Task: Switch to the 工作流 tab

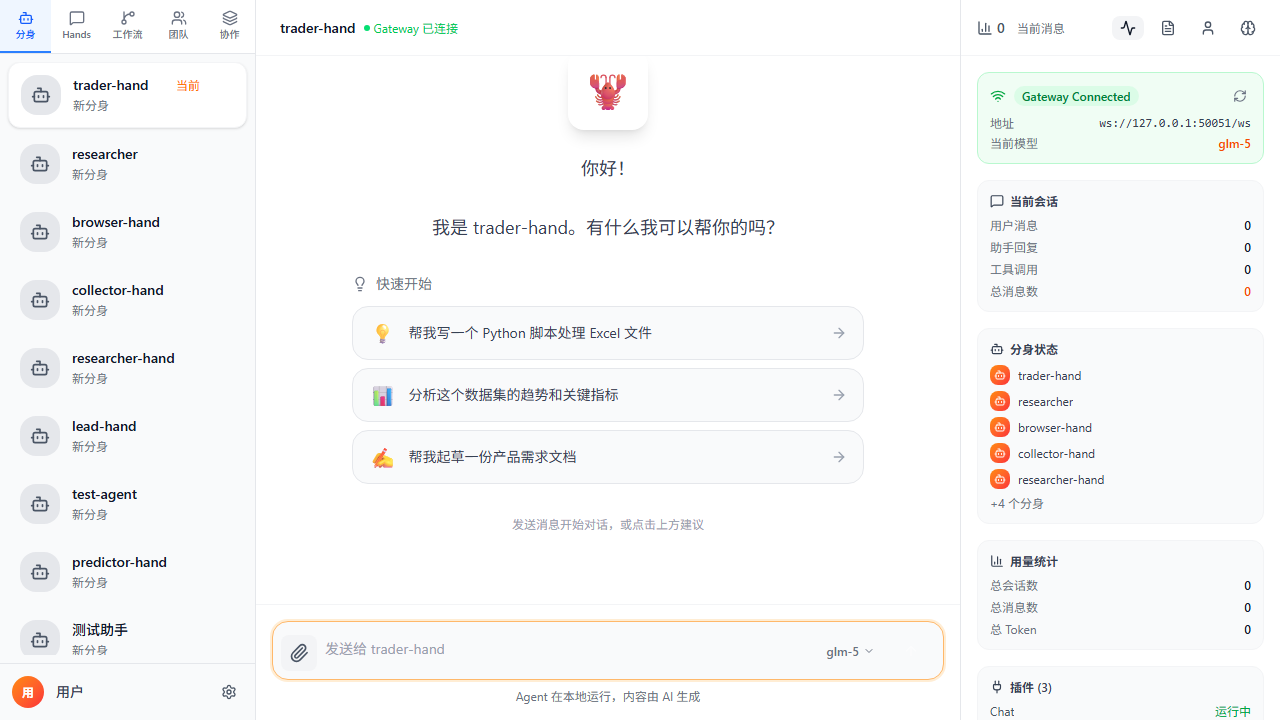Action: [x=128, y=26]
